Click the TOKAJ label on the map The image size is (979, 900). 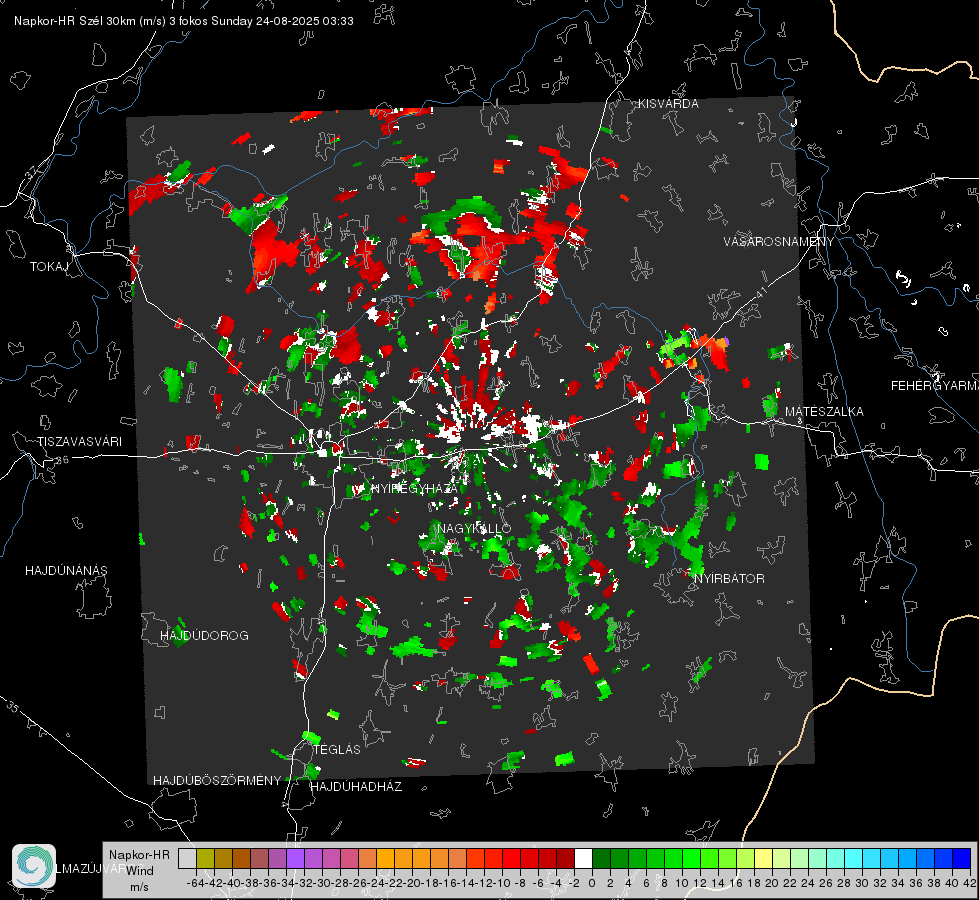pos(49,267)
